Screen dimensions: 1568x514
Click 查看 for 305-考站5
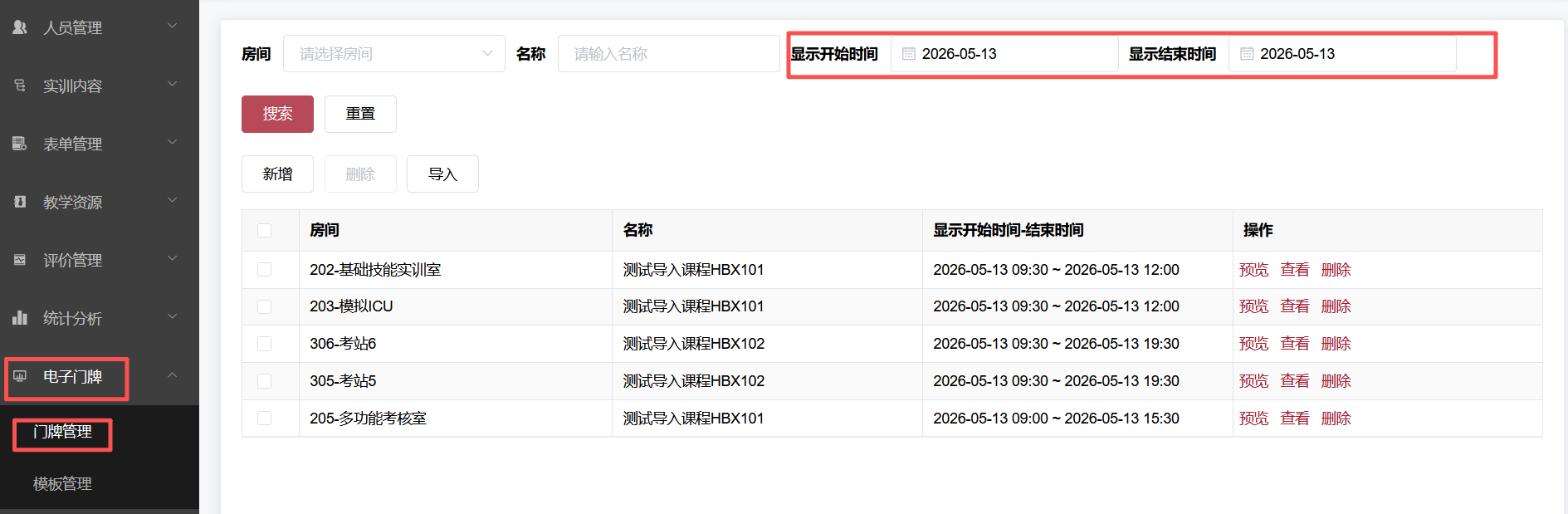tap(1295, 381)
